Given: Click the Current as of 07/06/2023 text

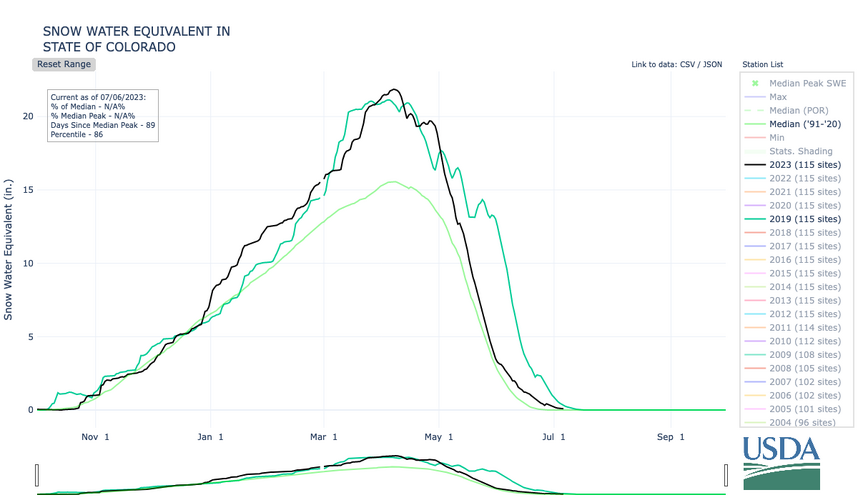Looking at the screenshot, I should pos(98,97).
